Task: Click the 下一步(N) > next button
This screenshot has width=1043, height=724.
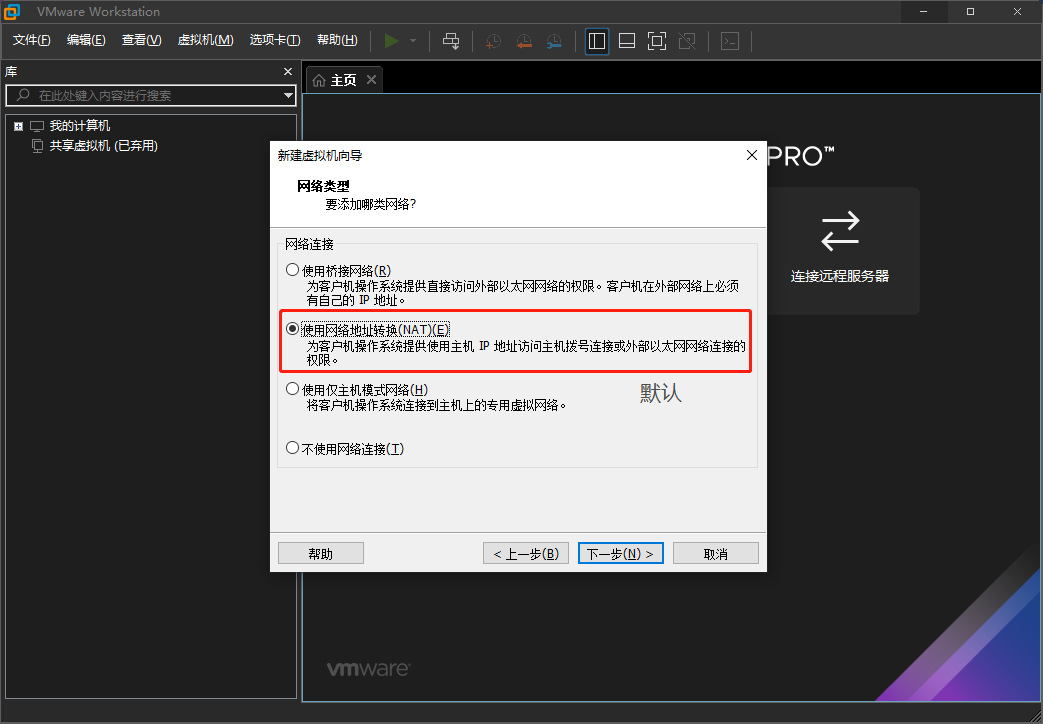Action: pyautogui.click(x=621, y=554)
